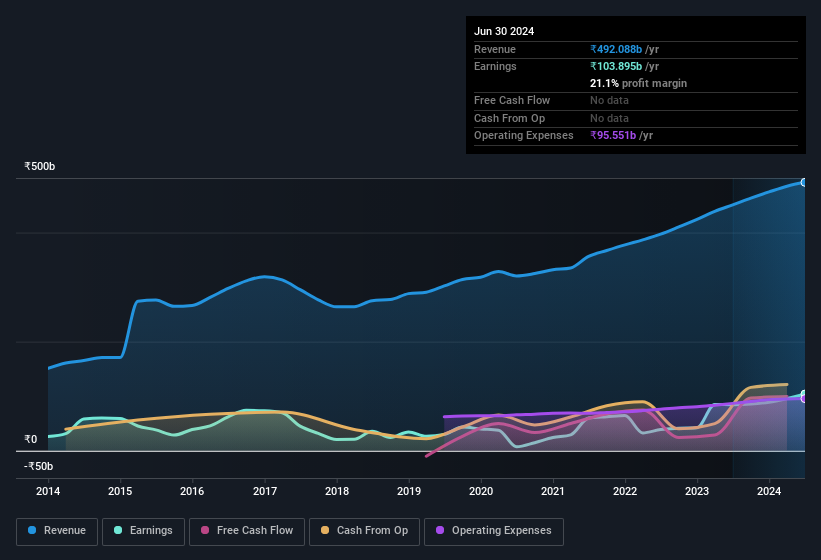This screenshot has width=821, height=560.
Task: Click the Jun 30 2024 tooltip date
Action: [x=504, y=31]
